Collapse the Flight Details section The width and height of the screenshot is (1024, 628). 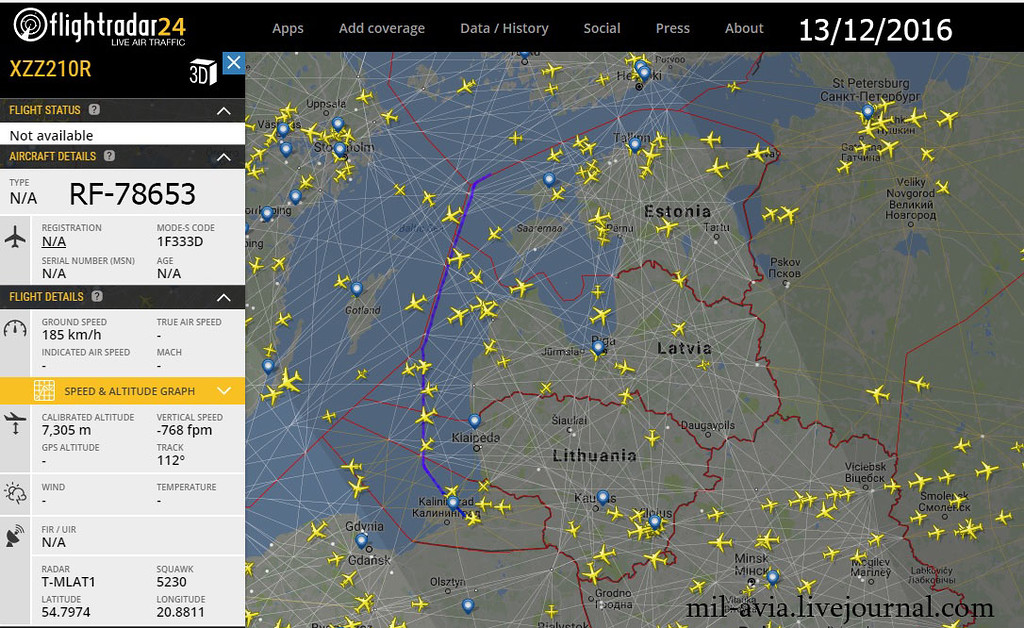[224, 297]
